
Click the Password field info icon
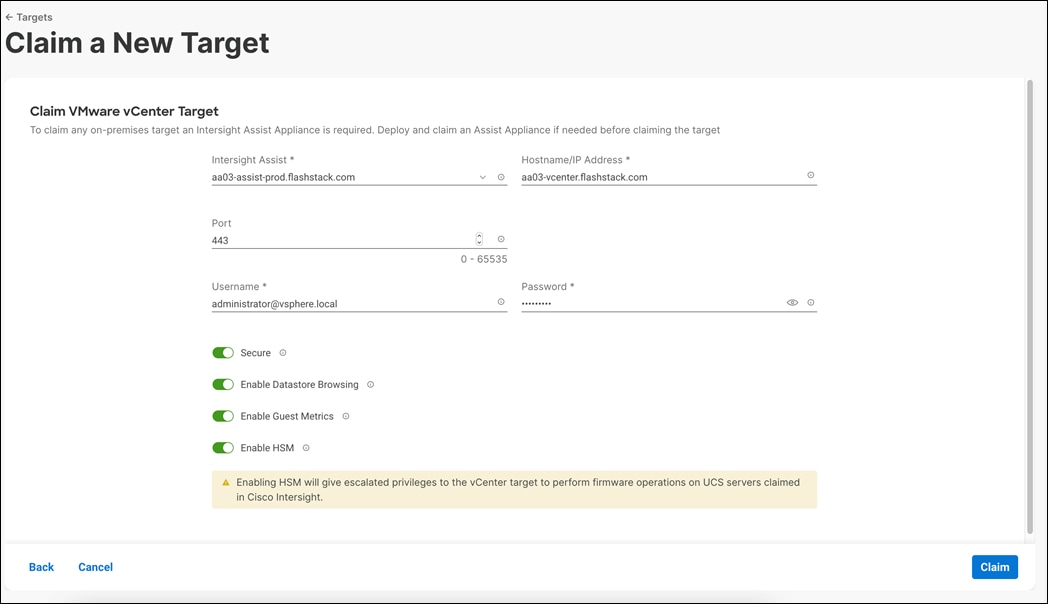tap(811, 302)
